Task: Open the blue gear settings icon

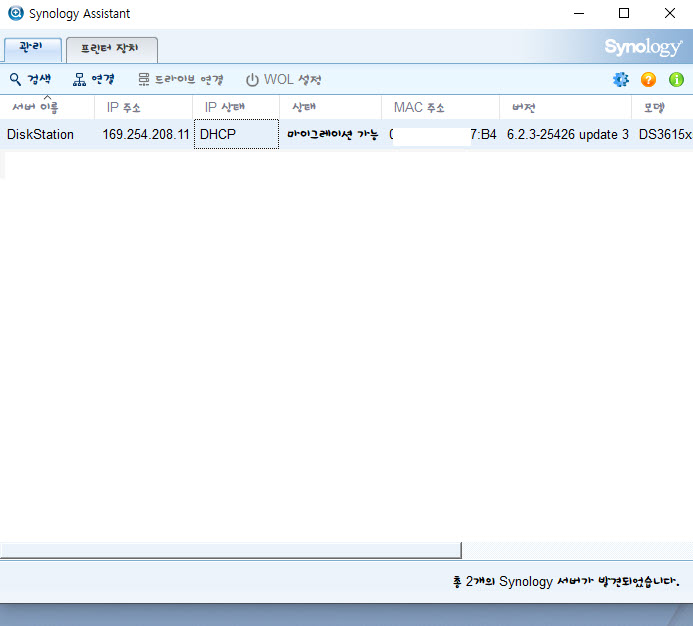Action: pos(621,80)
